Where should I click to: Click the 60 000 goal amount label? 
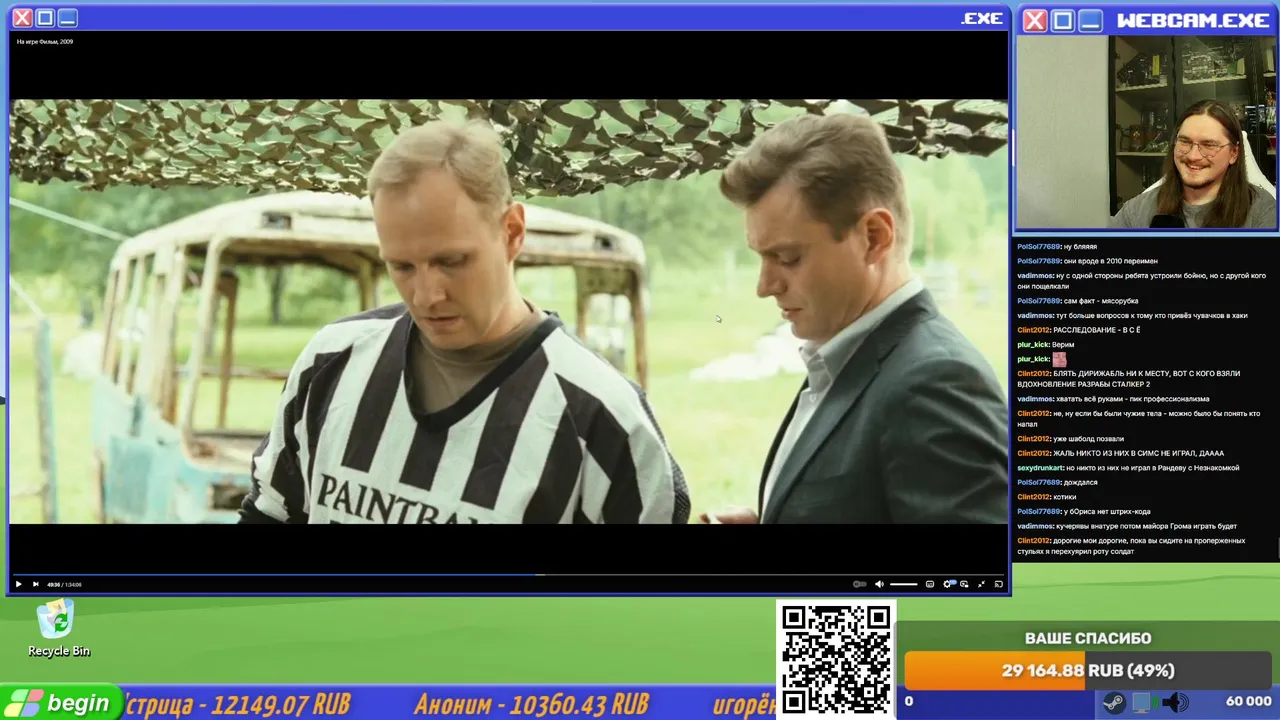(1248, 701)
